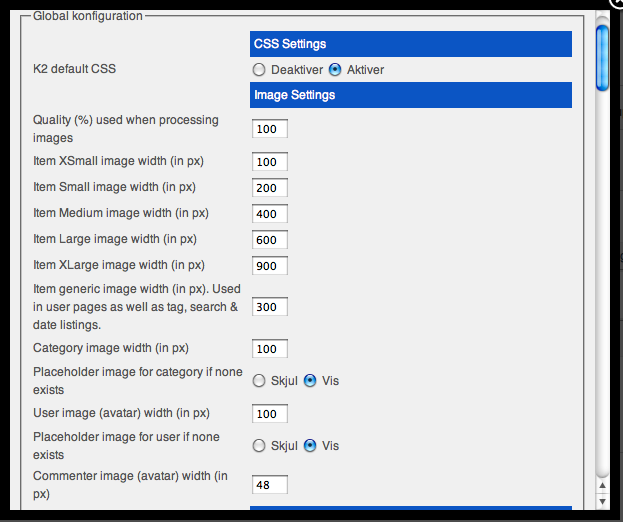The image size is (623, 522).
Task: Click the blue vertical scrollbar thumb
Action: click(x=602, y=58)
